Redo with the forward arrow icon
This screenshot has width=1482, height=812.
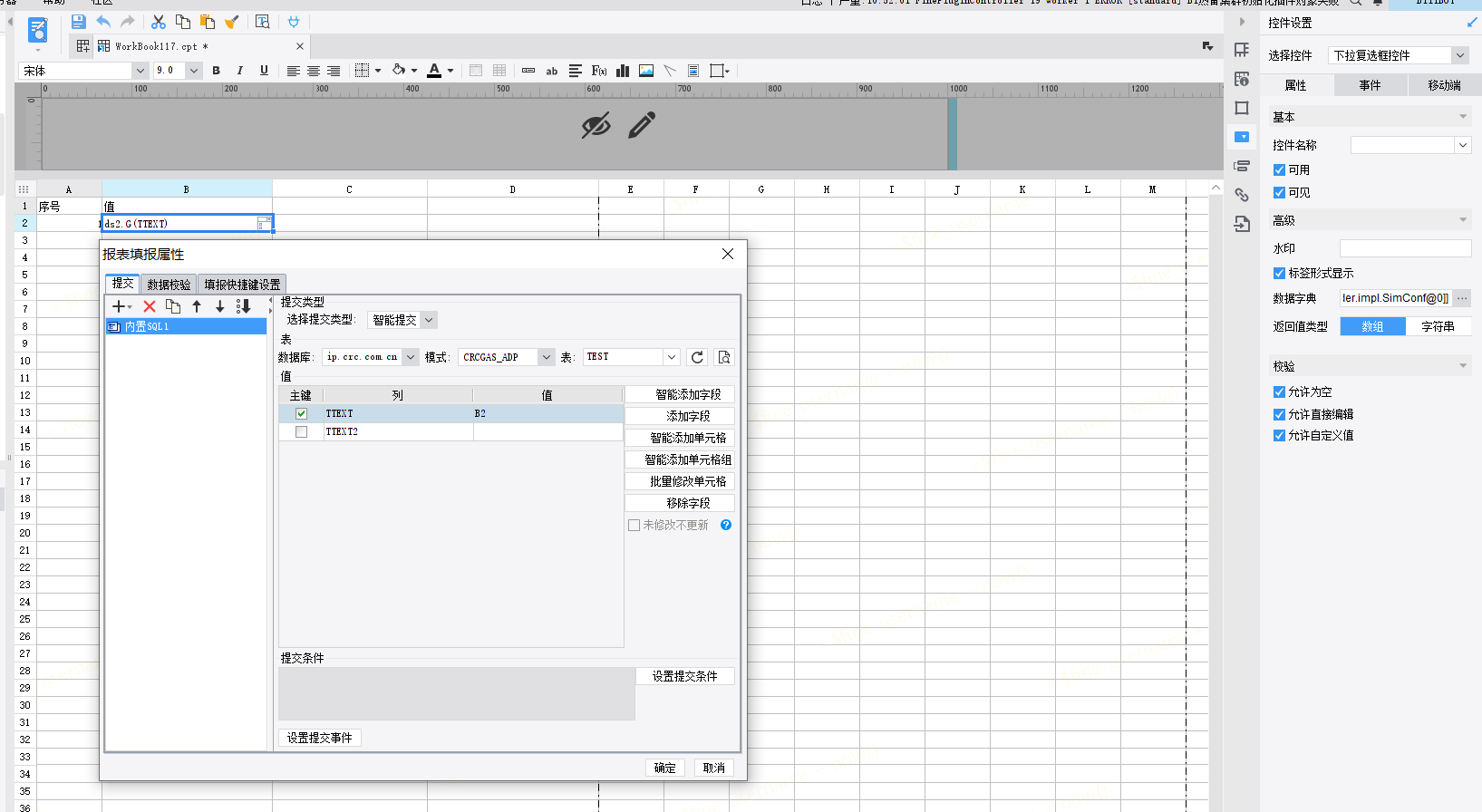point(128,22)
